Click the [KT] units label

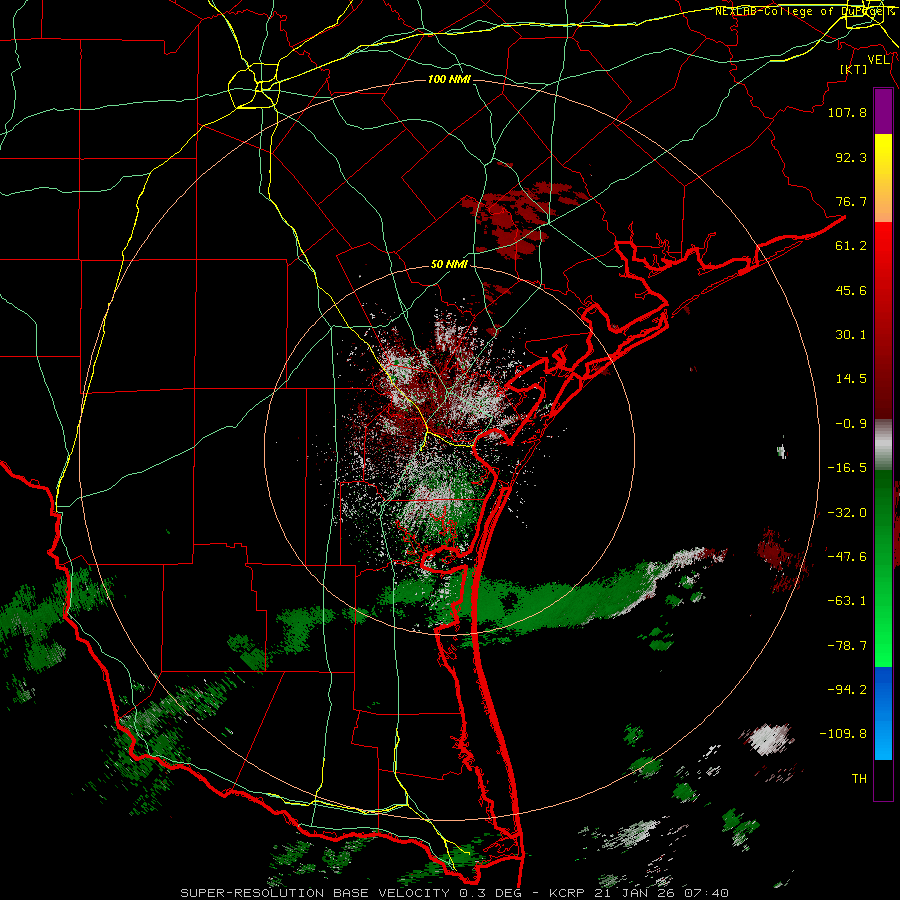tap(854, 70)
